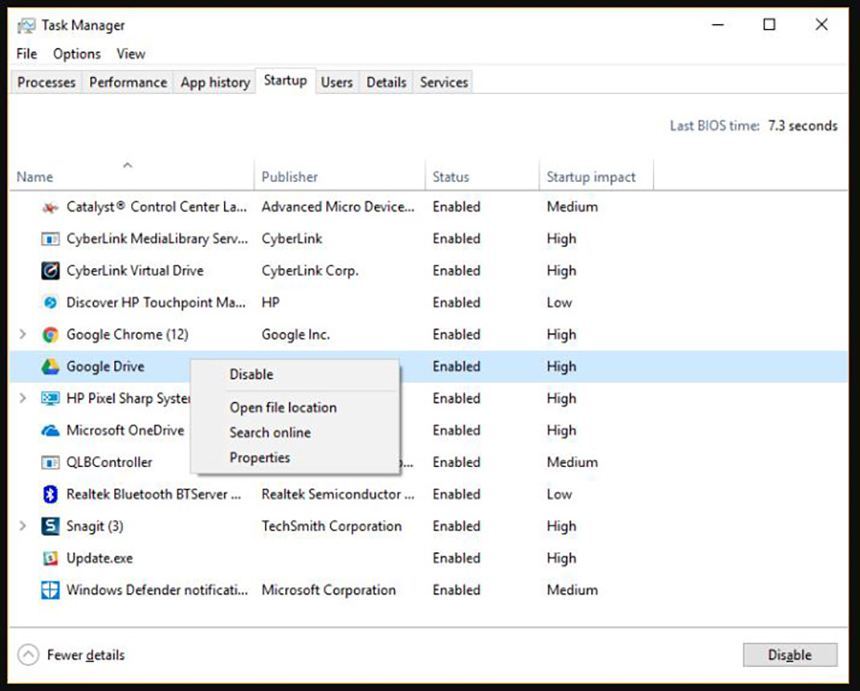Select Open file location in context menu
This screenshot has height=691, width=860.
tap(283, 407)
